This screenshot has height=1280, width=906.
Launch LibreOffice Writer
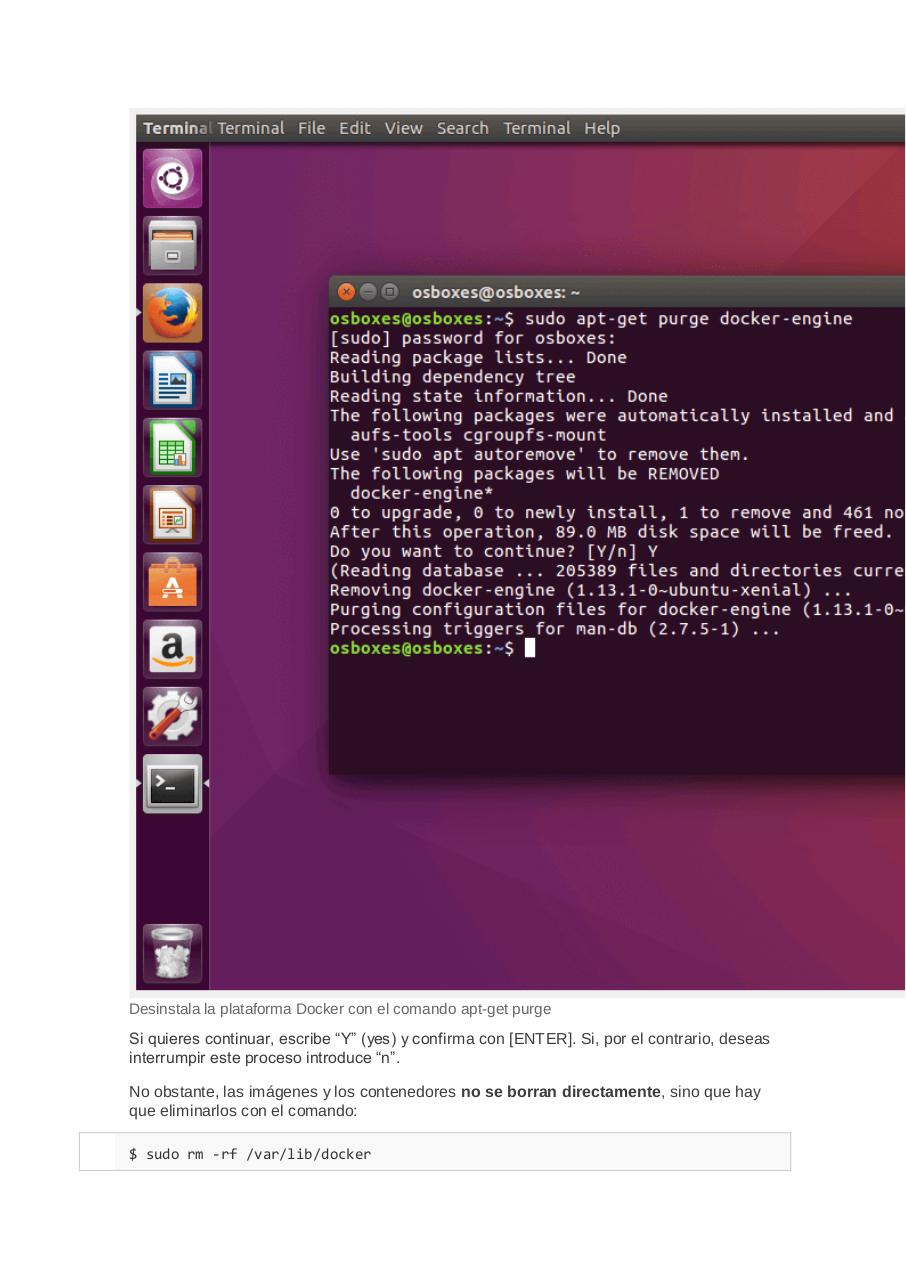[x=172, y=380]
